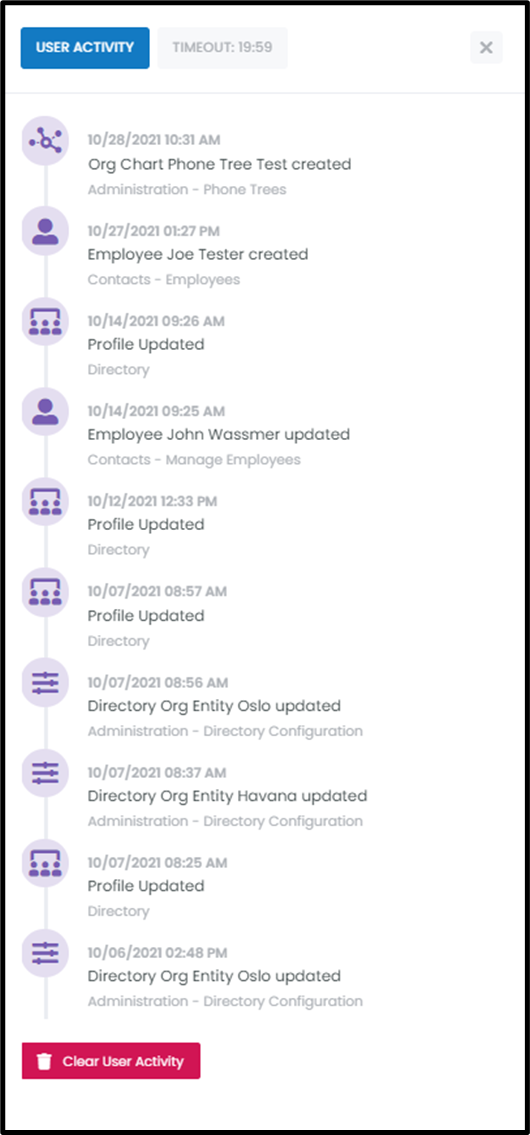The width and height of the screenshot is (530, 1135).
Task: Open Org Chart Phone Tree Test created entry
Action: coord(219,164)
